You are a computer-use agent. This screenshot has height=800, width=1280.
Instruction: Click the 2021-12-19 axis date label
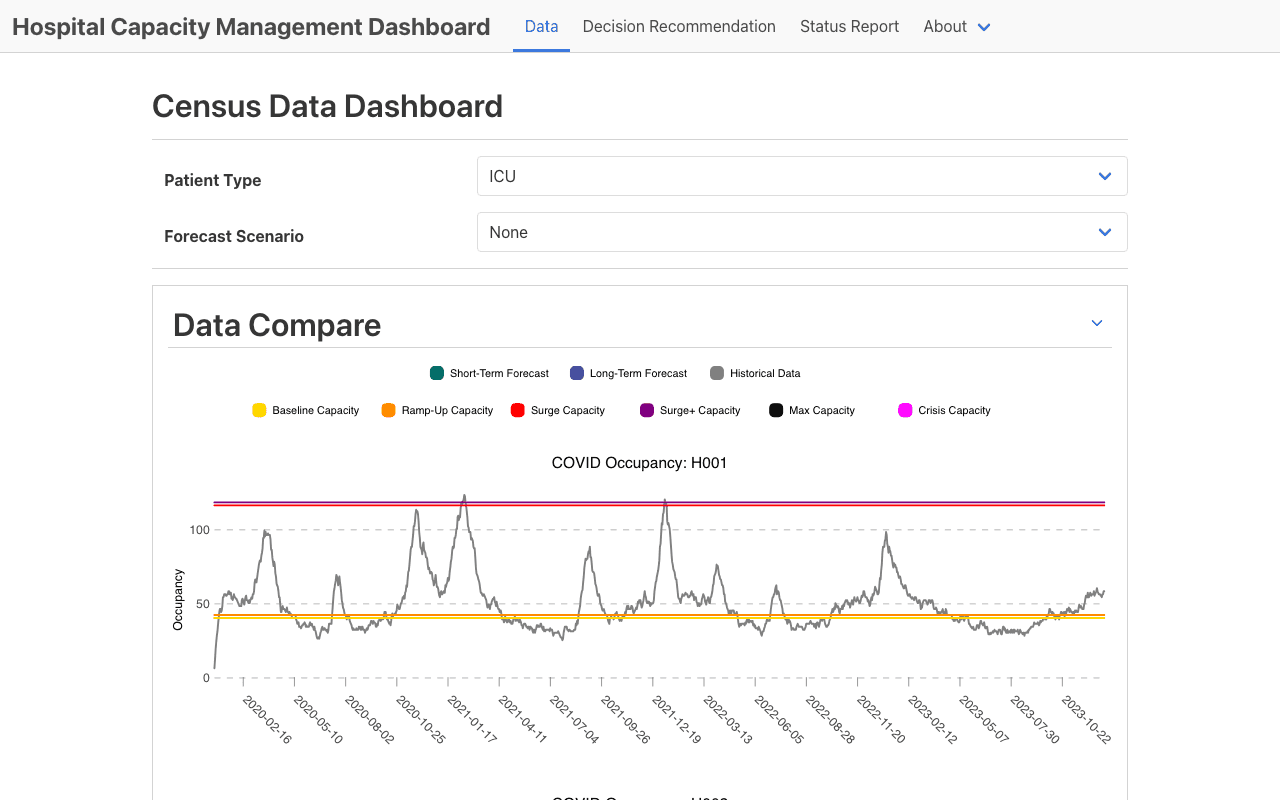(677, 720)
